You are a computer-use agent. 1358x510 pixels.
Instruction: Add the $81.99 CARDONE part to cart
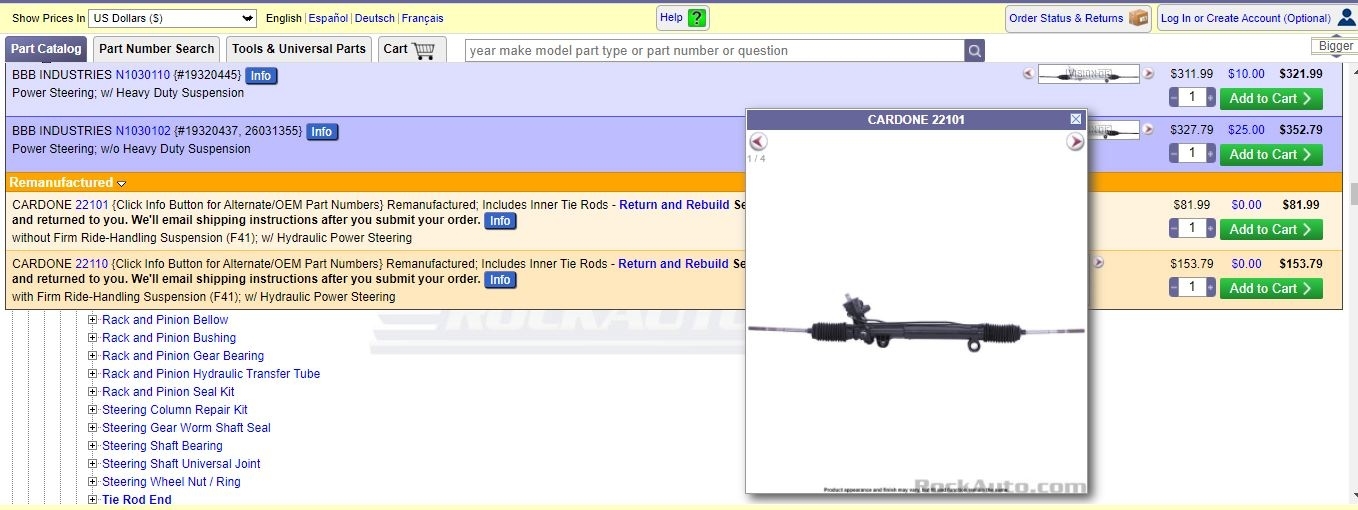click(1271, 229)
